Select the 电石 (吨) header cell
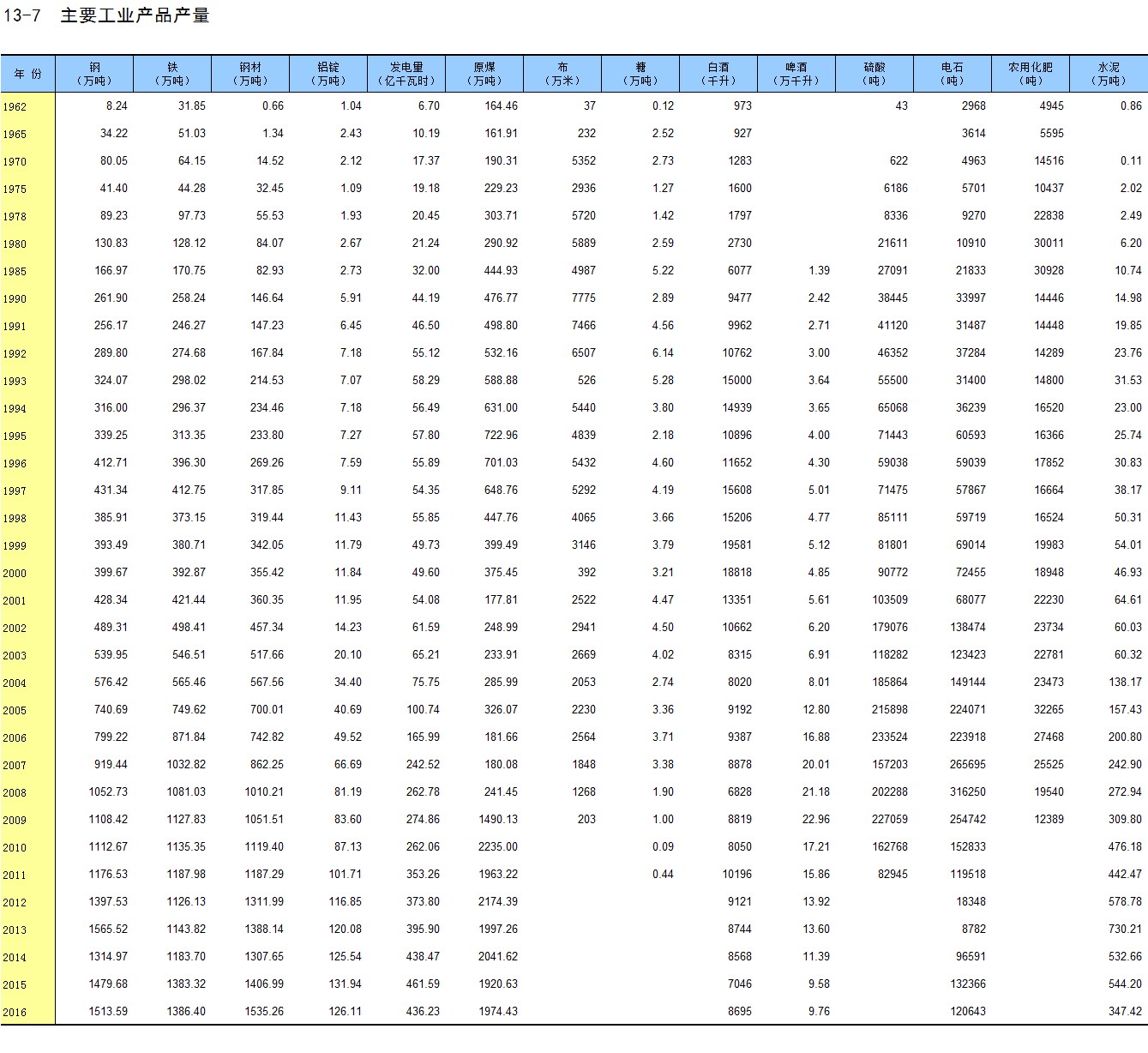 click(952, 74)
